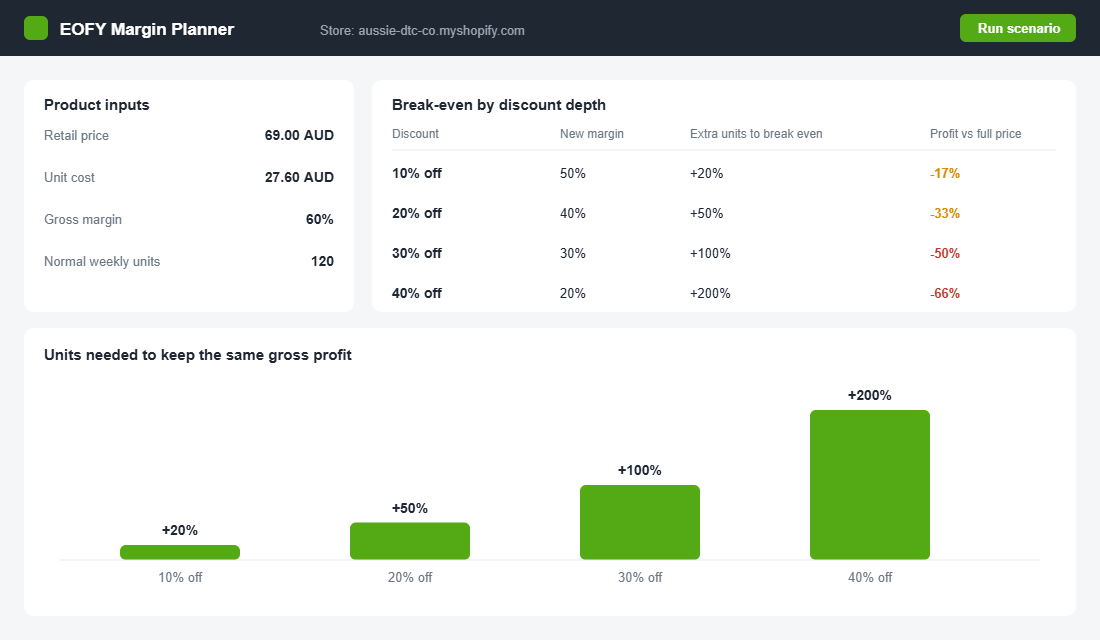Viewport: 1100px width, 640px height.
Task: Select the Normal weekly units value 120
Action: tap(322, 261)
